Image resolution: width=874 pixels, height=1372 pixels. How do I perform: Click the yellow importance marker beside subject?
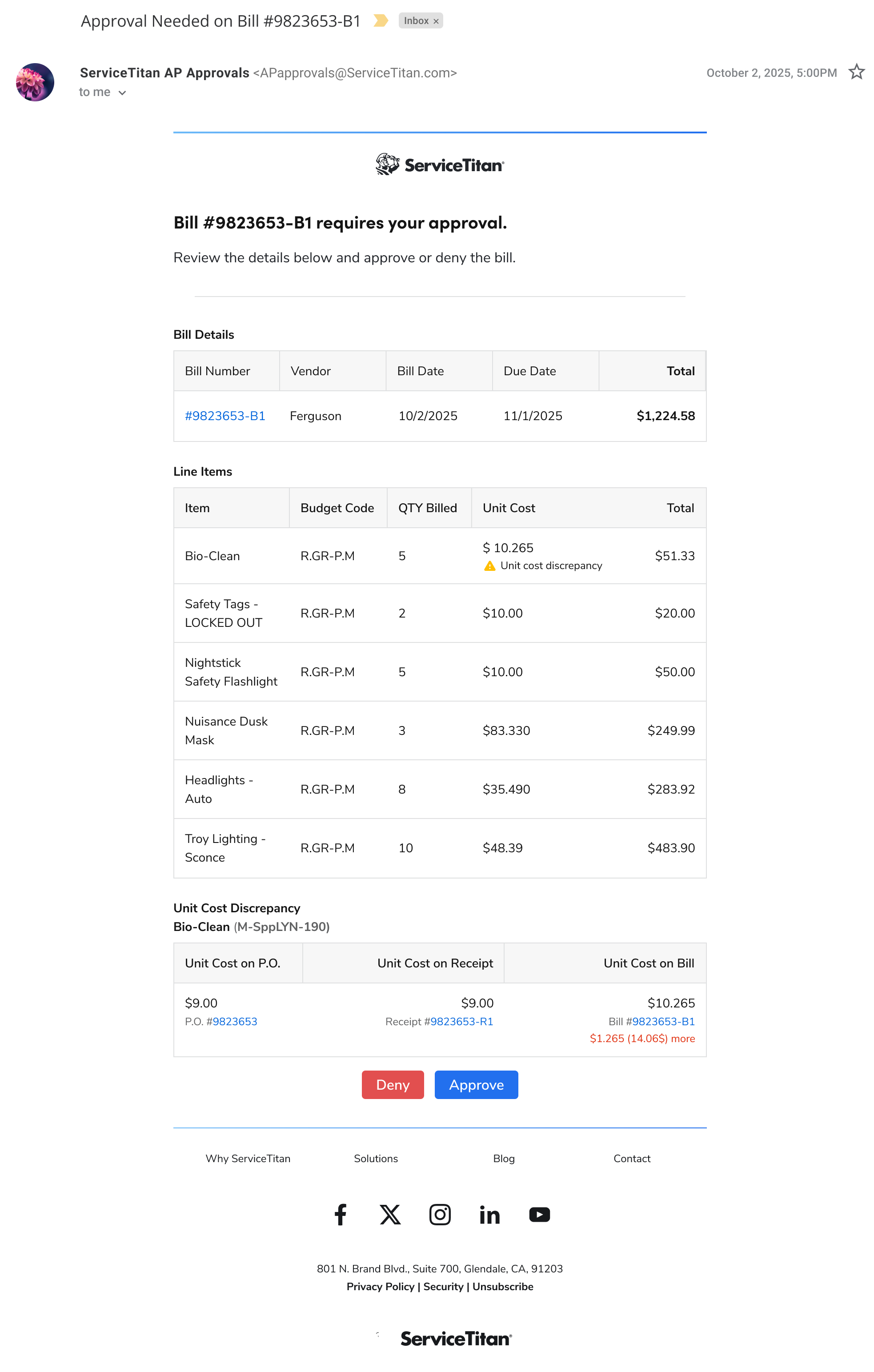pyautogui.click(x=381, y=21)
